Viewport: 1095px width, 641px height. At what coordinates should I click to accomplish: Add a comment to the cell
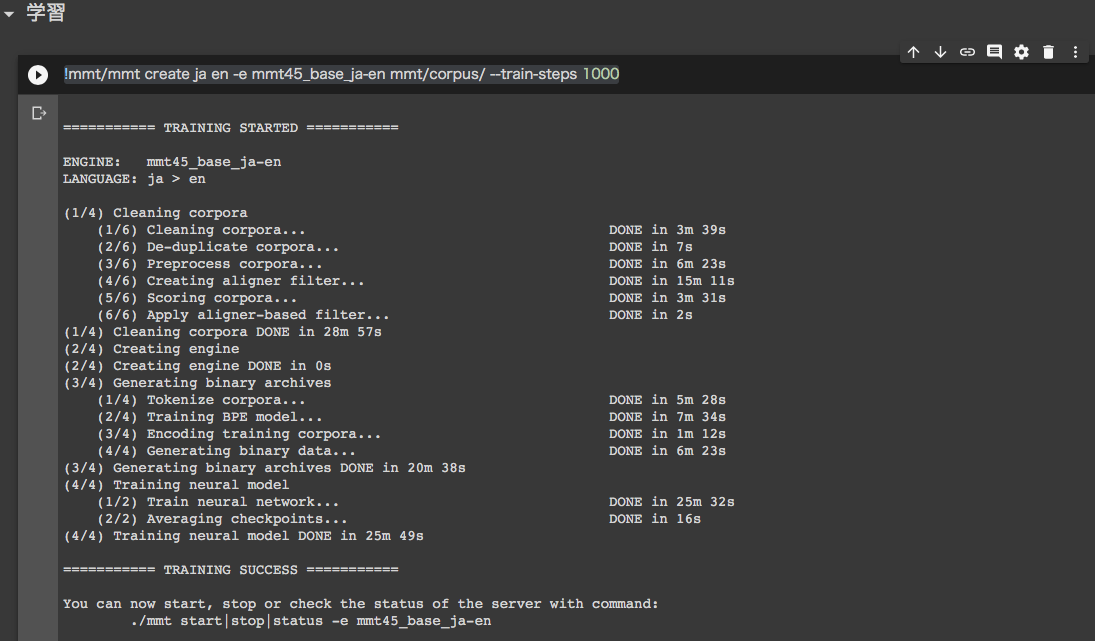pyautogui.click(x=994, y=52)
